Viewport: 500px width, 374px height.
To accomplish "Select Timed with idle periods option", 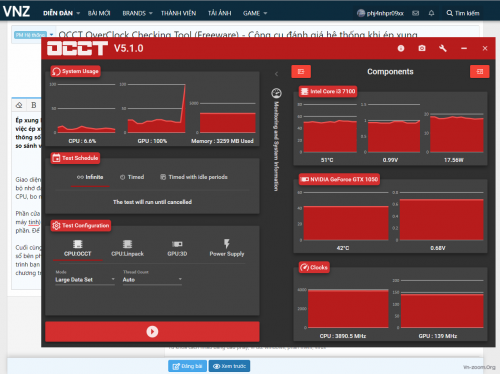I will tap(194, 177).
